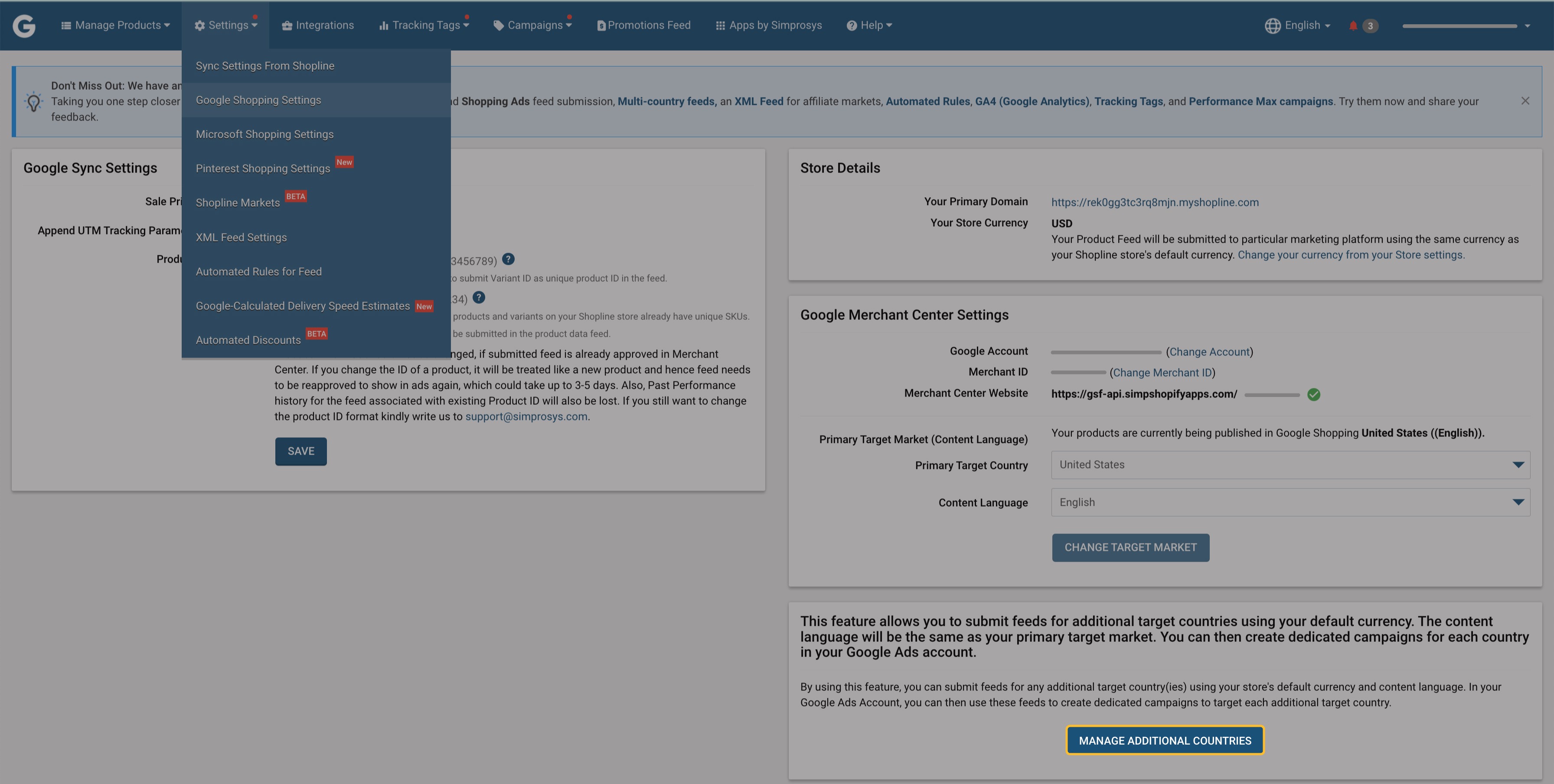Select Automated Rules for Feed
1554x784 pixels.
(316, 271)
